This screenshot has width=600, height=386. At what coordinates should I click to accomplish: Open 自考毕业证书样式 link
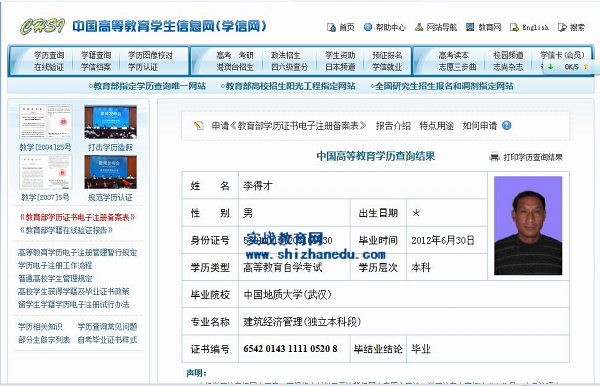tap(107, 340)
